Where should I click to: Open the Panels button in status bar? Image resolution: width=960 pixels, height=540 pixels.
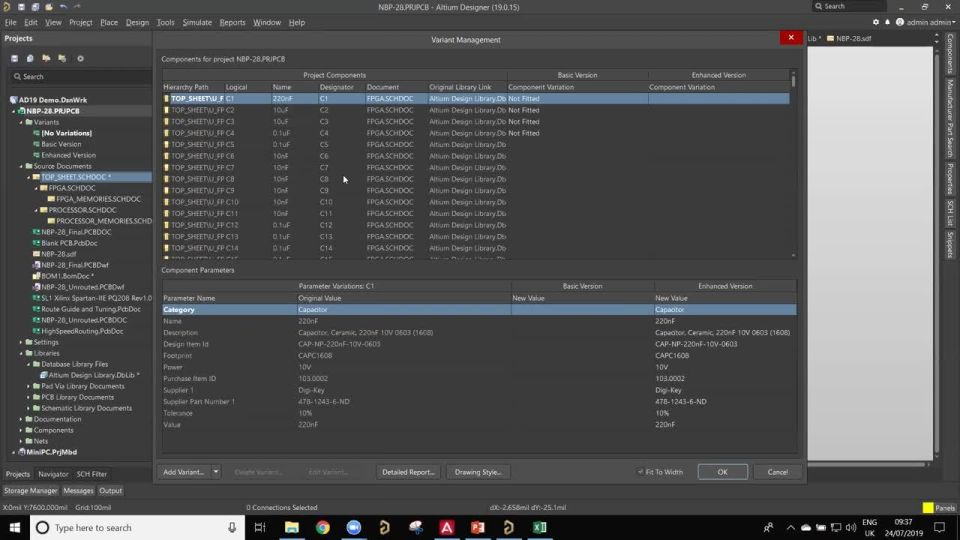pos(945,508)
